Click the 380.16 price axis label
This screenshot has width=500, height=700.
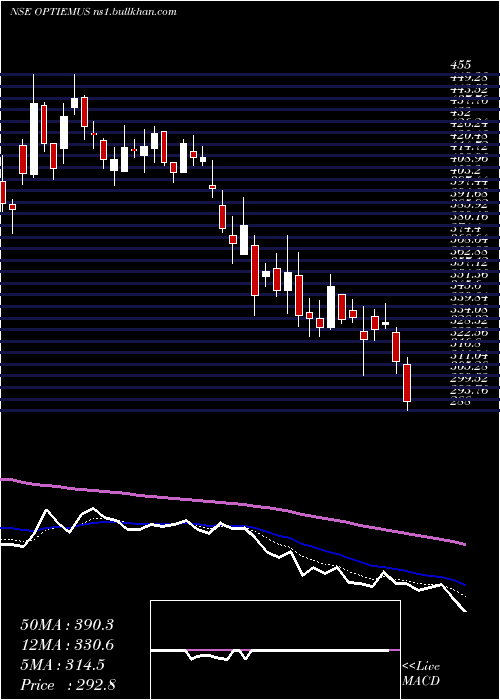point(468,217)
